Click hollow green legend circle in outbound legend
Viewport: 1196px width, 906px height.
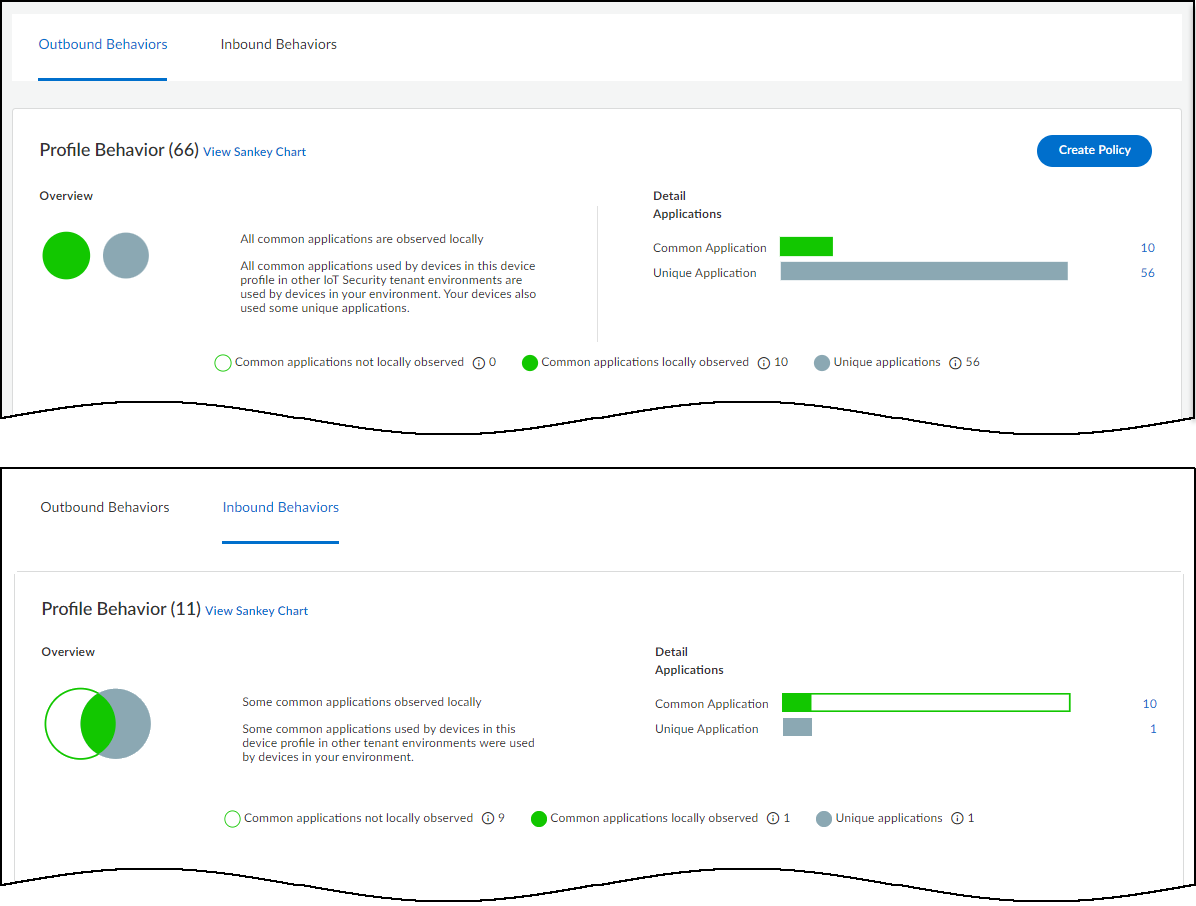tap(223, 363)
